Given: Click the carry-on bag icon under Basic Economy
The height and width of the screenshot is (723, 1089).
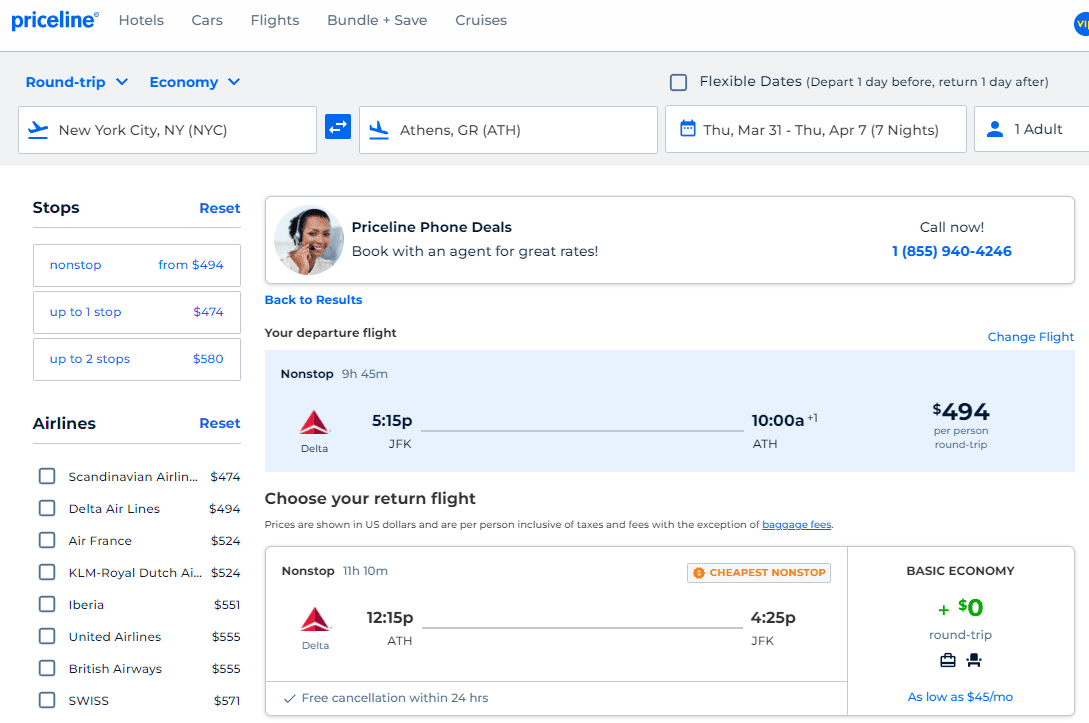Looking at the screenshot, I should [x=947, y=660].
